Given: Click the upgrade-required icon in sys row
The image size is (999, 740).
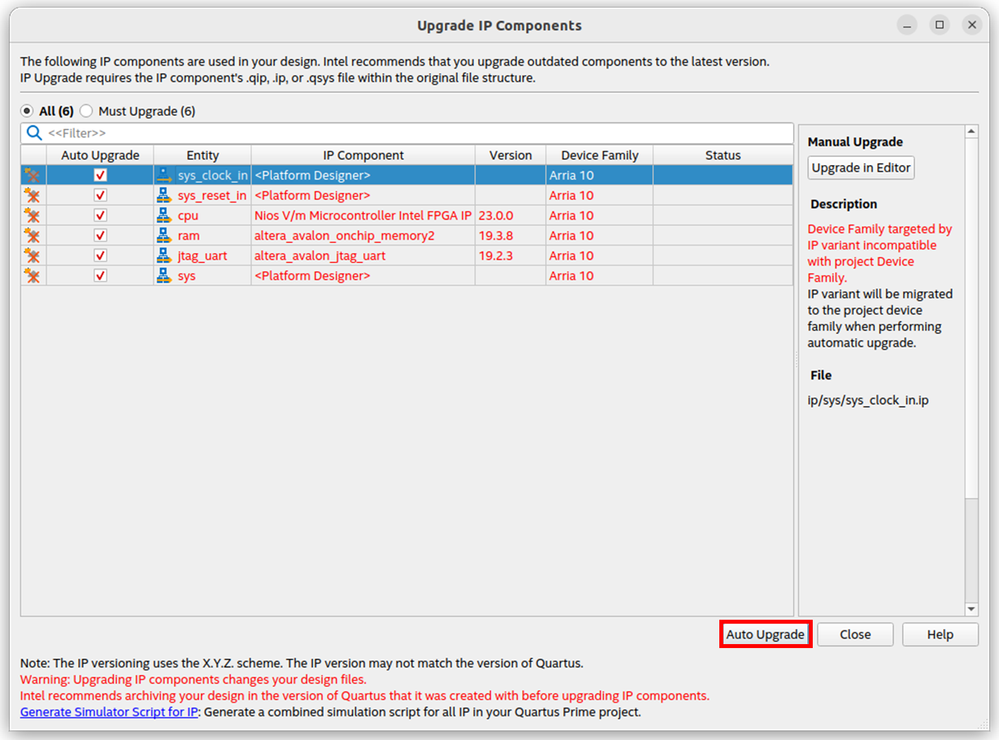Looking at the screenshot, I should pyautogui.click(x=32, y=276).
